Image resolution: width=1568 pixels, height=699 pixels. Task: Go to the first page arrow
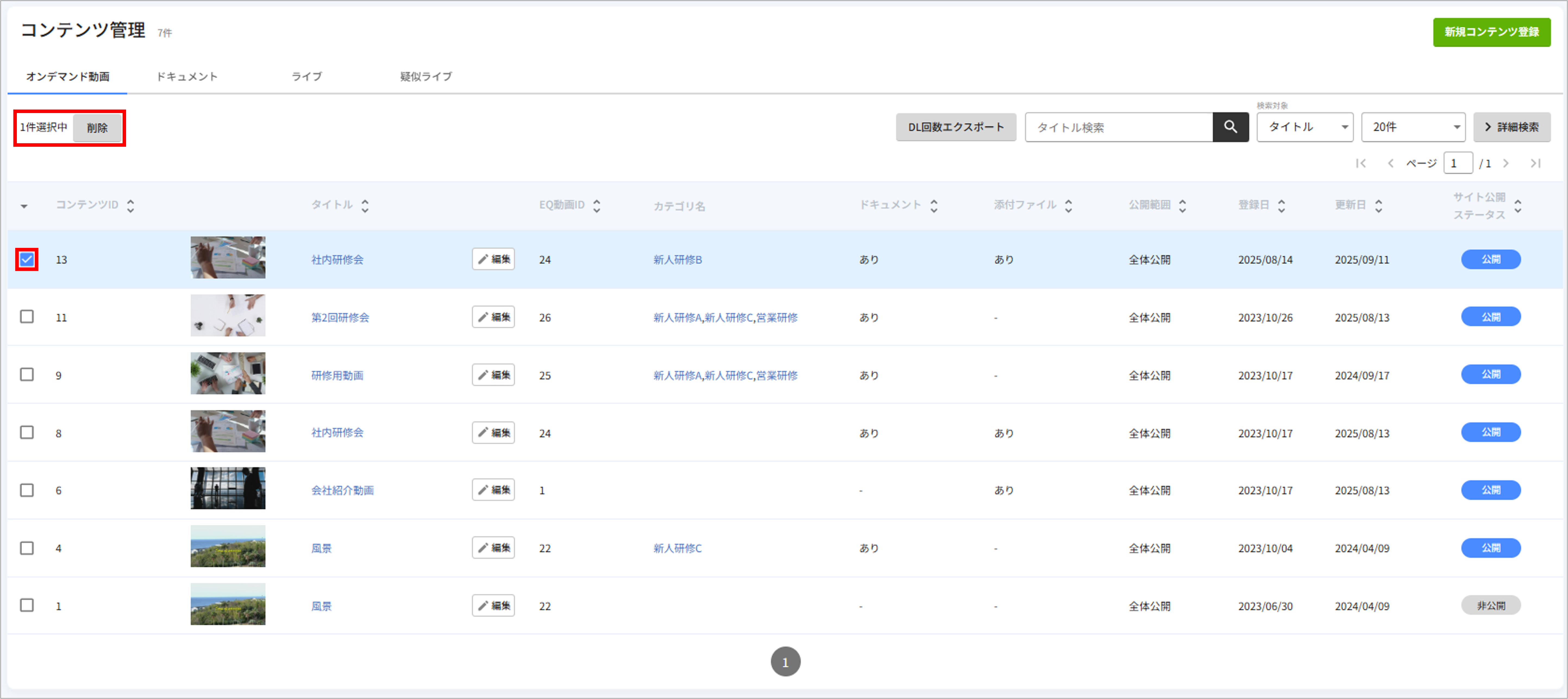tap(1361, 163)
